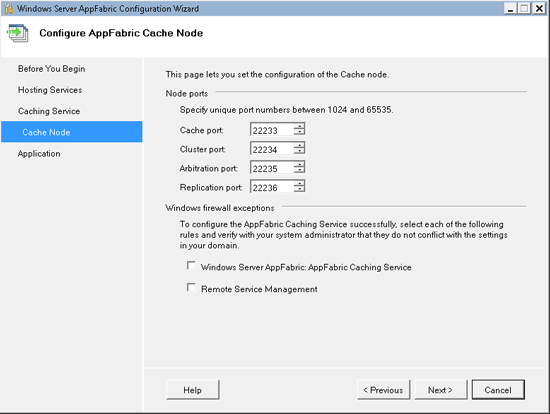Close the Configuration Wizard window
Image resolution: width=550 pixels, height=414 pixels.
coord(539,8)
